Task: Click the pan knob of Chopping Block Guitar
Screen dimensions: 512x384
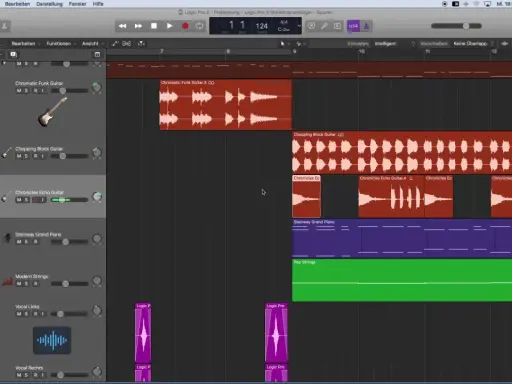Action: click(97, 153)
